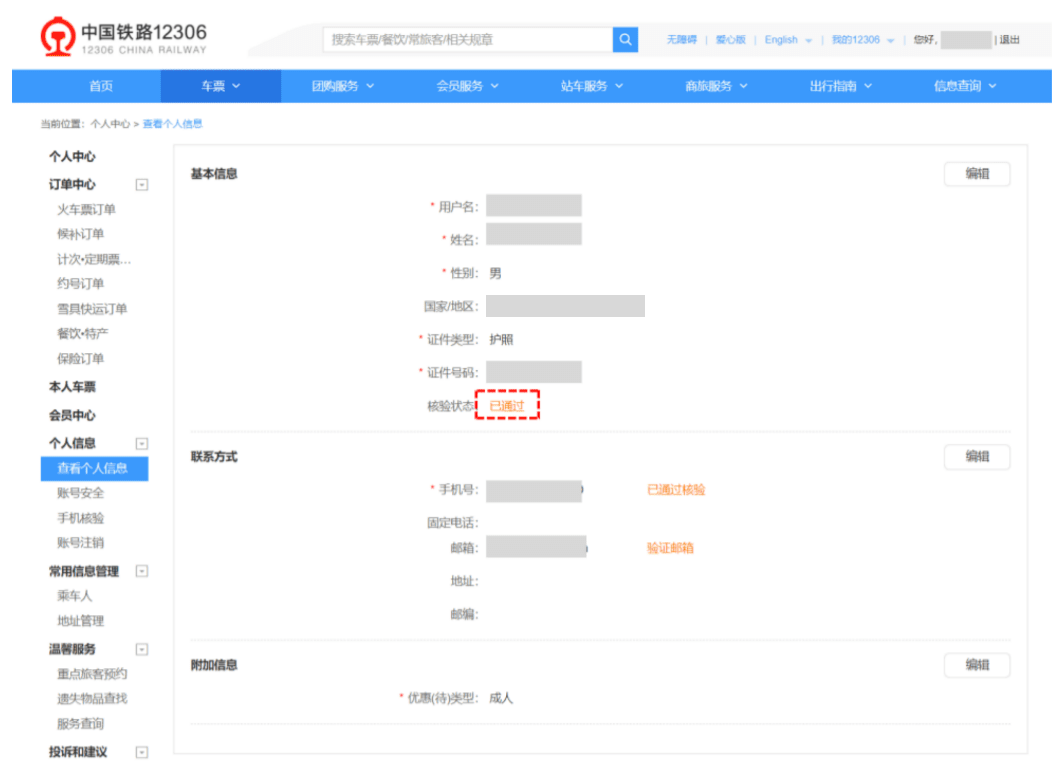Select 账号安全 in the sidebar

pyautogui.click(x=80, y=493)
